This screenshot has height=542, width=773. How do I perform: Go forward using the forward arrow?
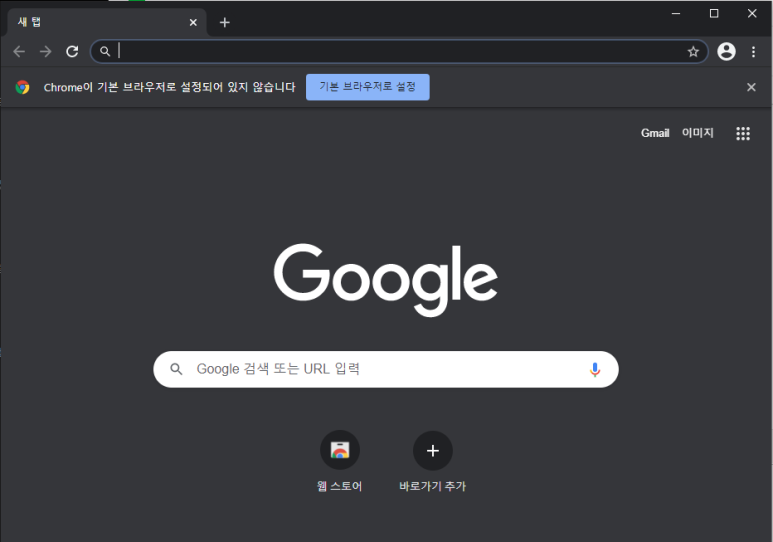46,51
